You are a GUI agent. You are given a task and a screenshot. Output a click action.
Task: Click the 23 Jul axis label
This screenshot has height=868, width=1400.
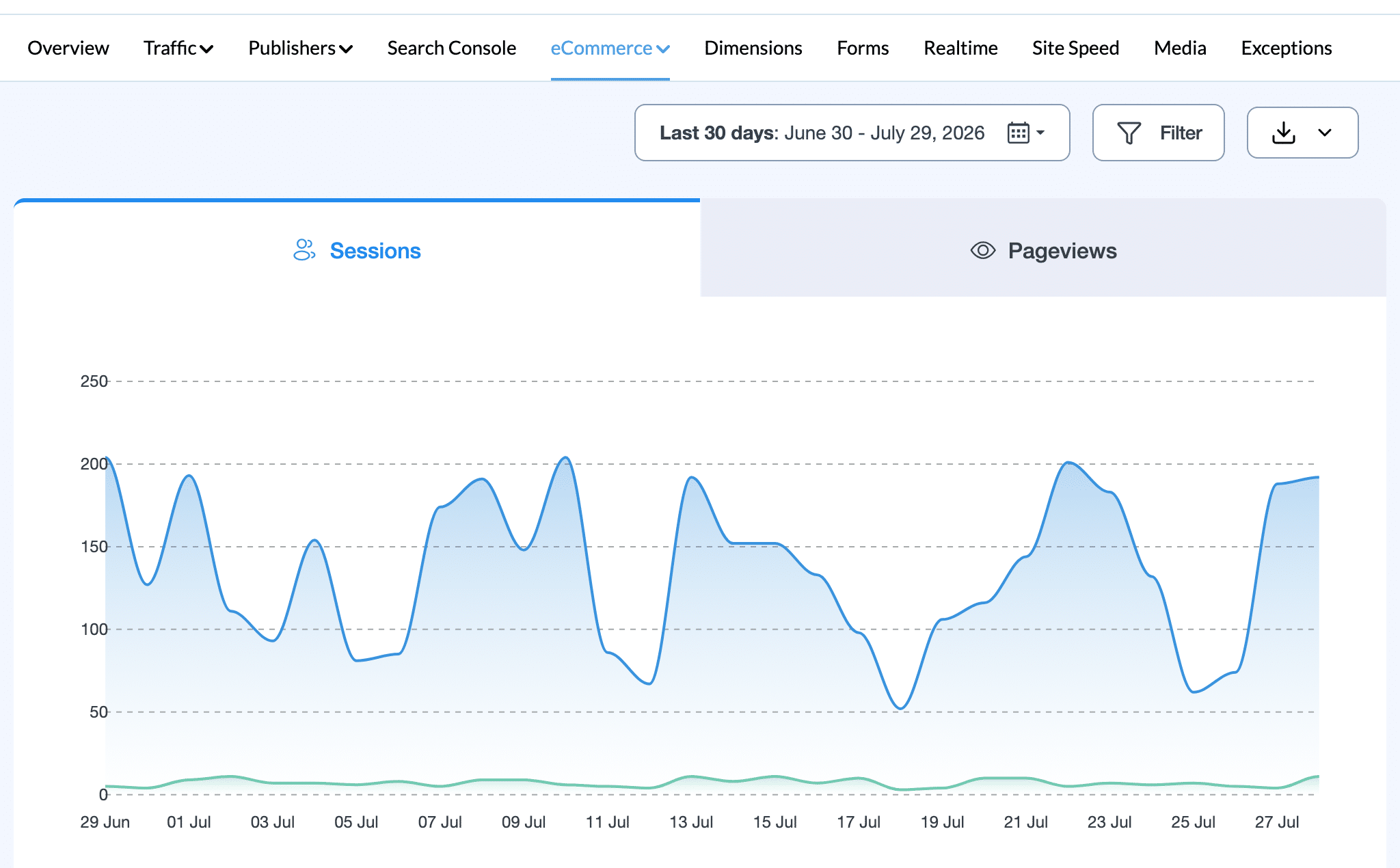[x=1109, y=822]
